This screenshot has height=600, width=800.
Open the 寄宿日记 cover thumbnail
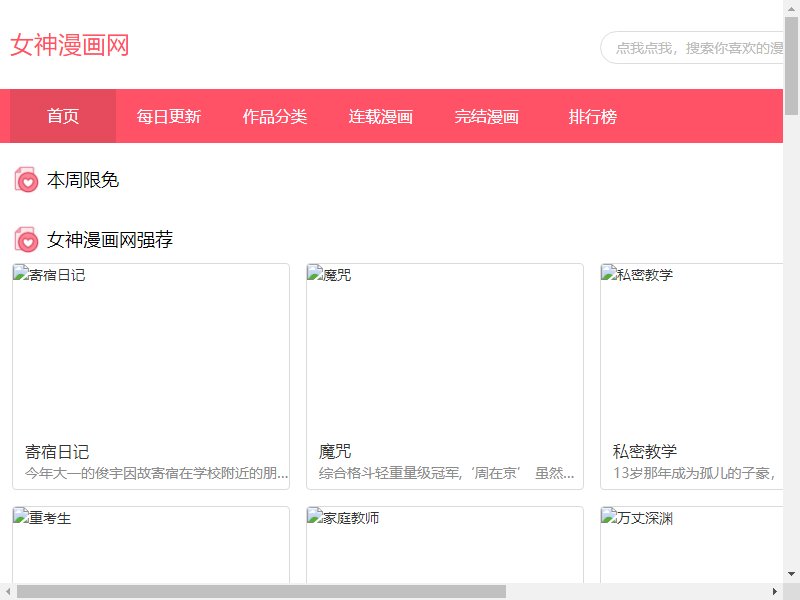click(x=151, y=349)
